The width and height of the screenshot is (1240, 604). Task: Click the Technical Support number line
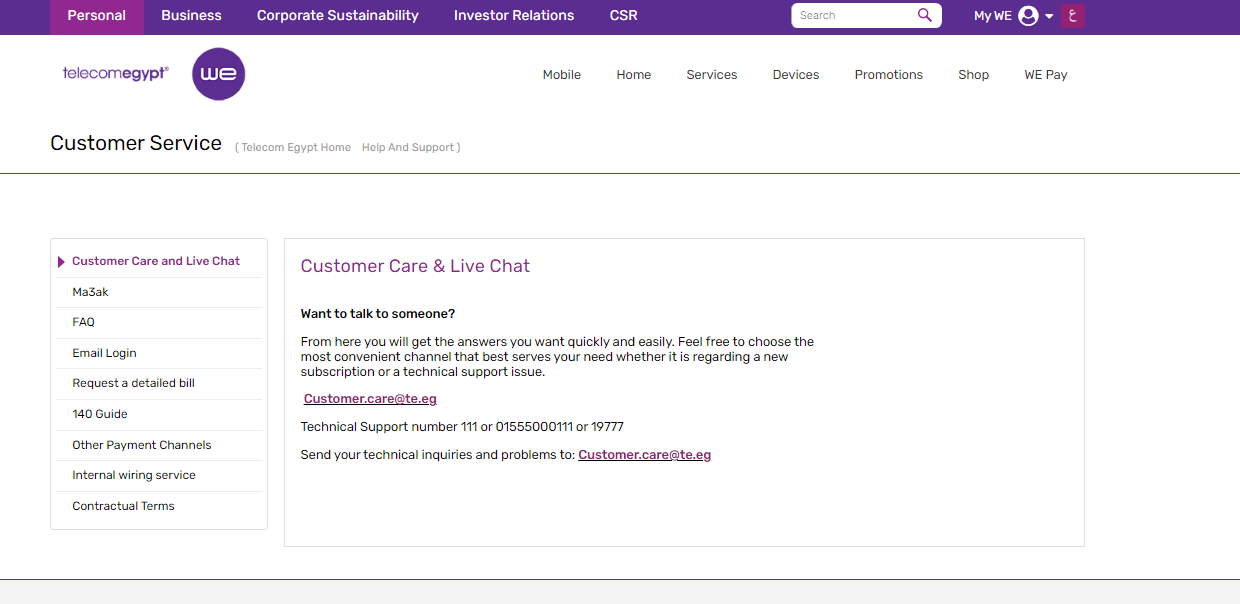click(462, 427)
